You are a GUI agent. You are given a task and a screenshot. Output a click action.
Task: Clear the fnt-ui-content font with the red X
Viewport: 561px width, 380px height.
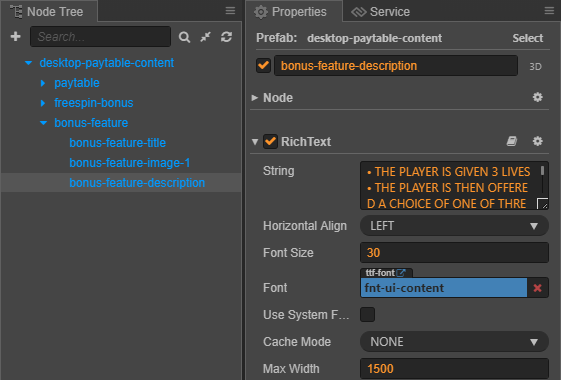tap(537, 288)
